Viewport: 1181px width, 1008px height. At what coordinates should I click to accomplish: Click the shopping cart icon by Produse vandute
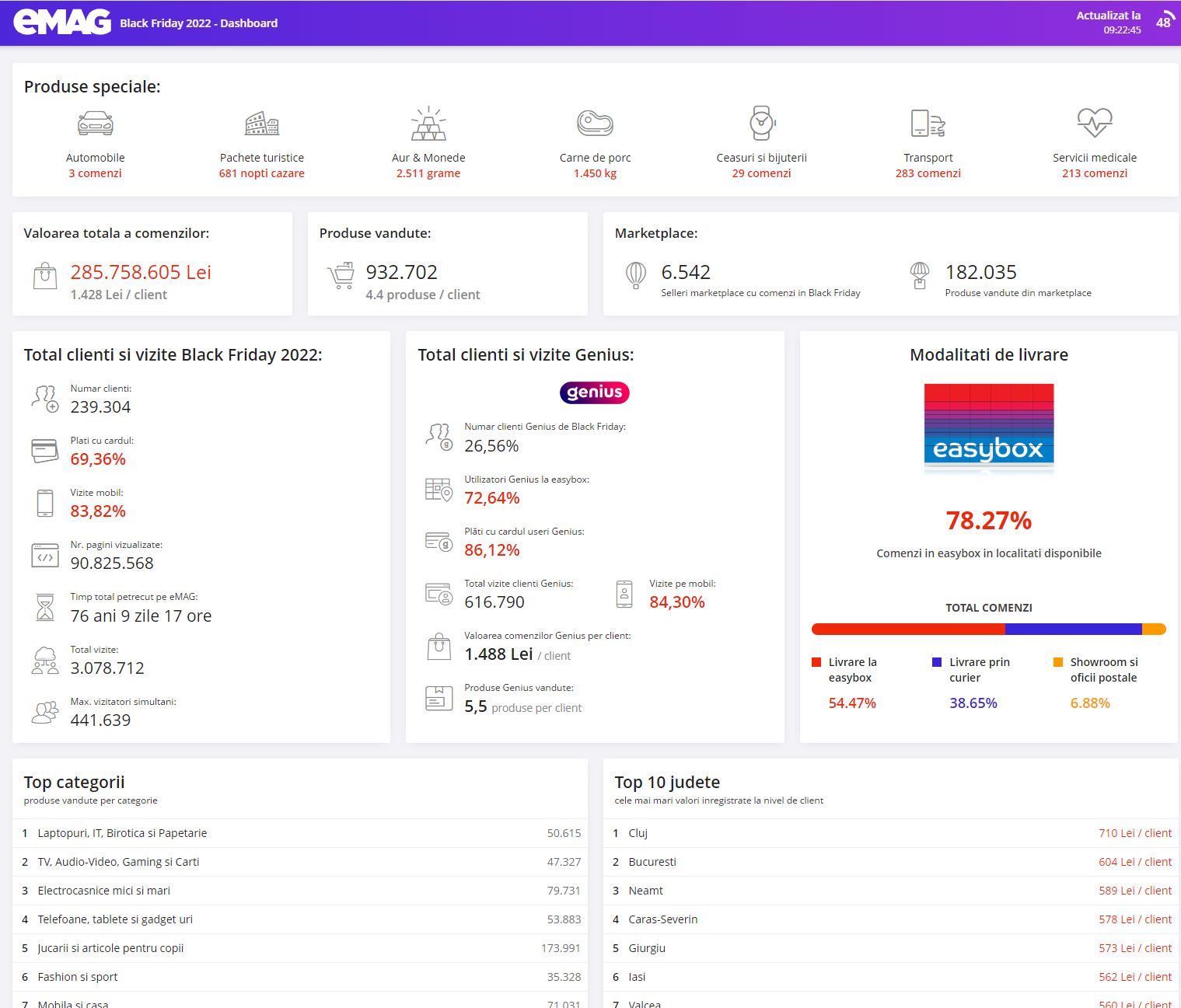341,276
